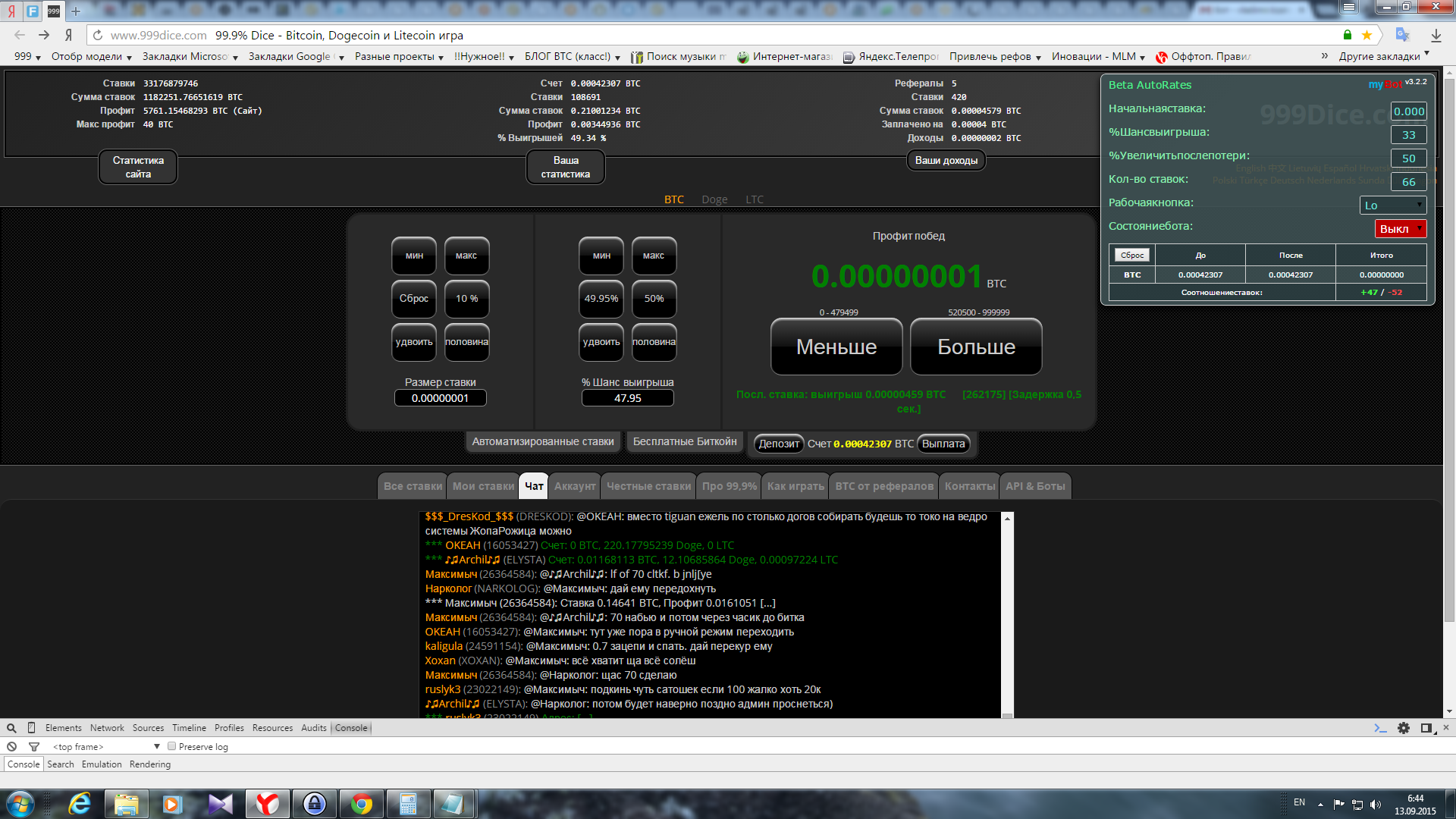
Task: Switch currency to Doge
Action: click(x=714, y=199)
